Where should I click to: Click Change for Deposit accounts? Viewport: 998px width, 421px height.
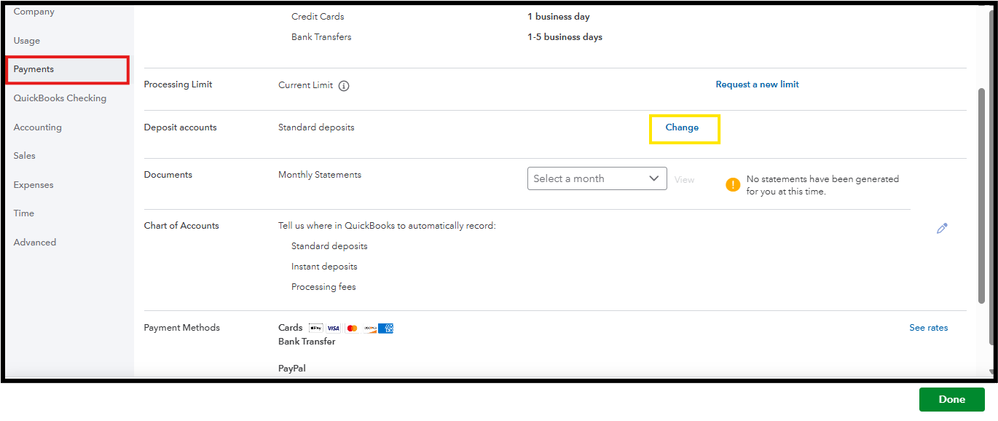682,128
